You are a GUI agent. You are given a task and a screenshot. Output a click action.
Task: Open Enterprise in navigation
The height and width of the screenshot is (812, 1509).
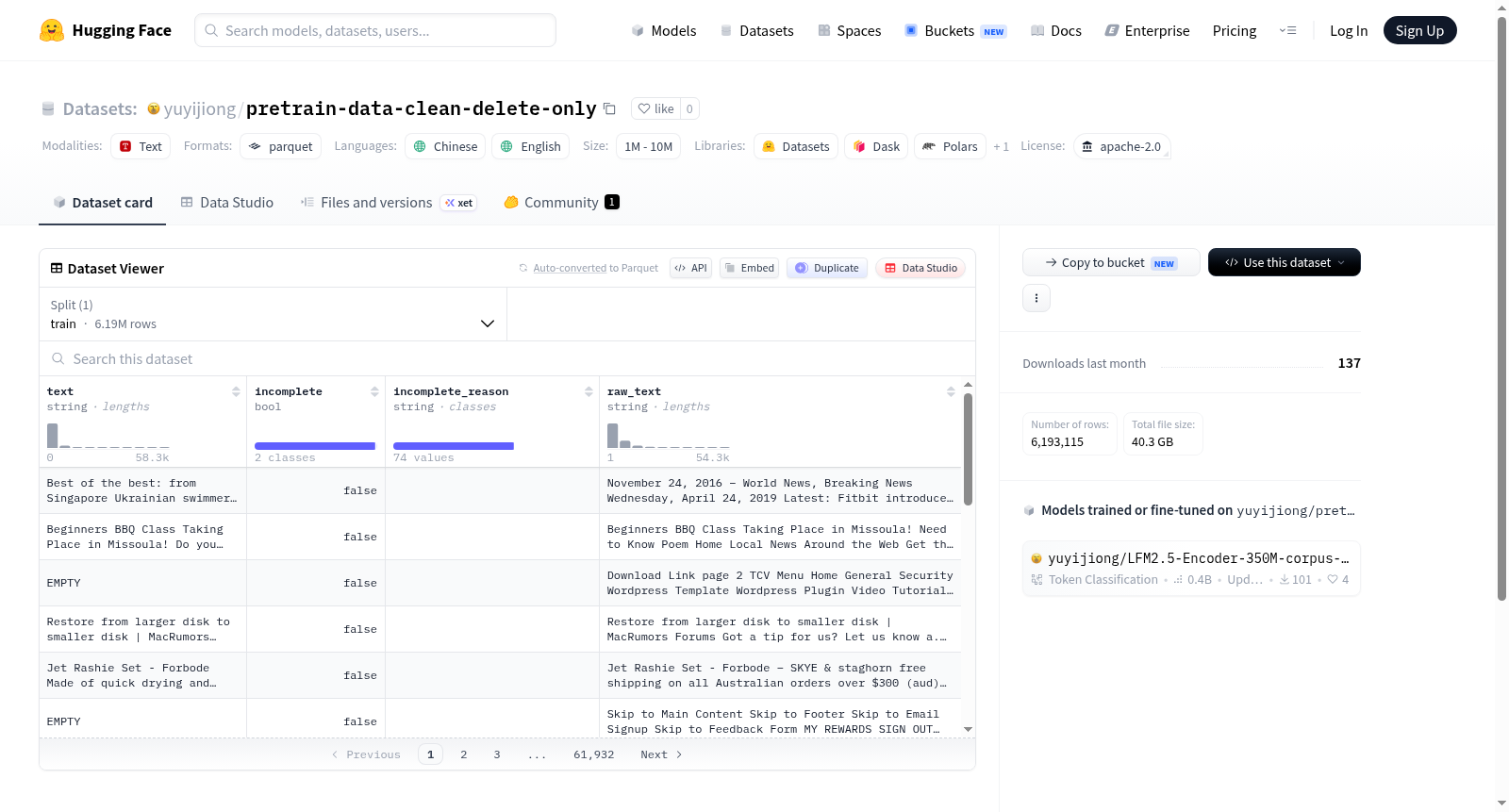click(x=1147, y=30)
